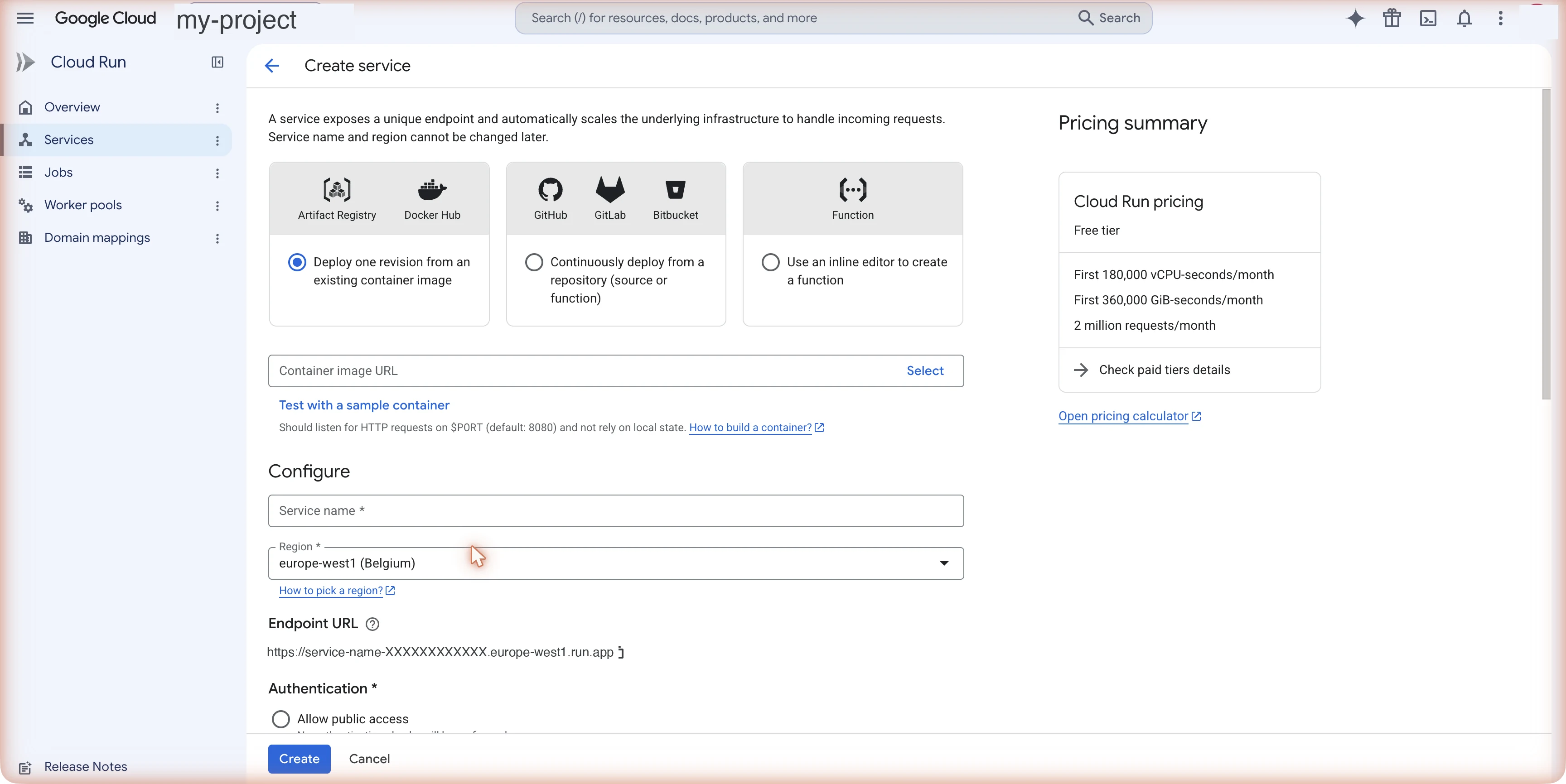Select continuously deploy from a repository
Image resolution: width=1566 pixels, height=784 pixels.
click(534, 263)
